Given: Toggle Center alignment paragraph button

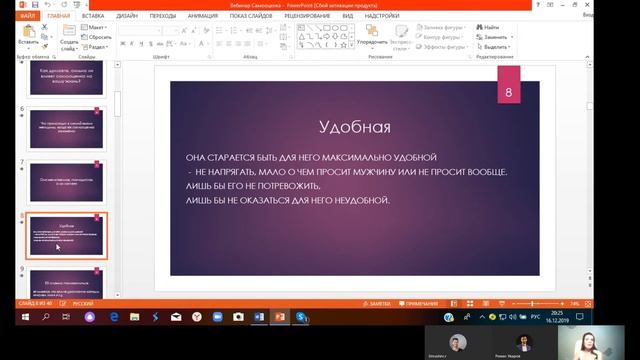Looking at the screenshot, I should point(229,44).
